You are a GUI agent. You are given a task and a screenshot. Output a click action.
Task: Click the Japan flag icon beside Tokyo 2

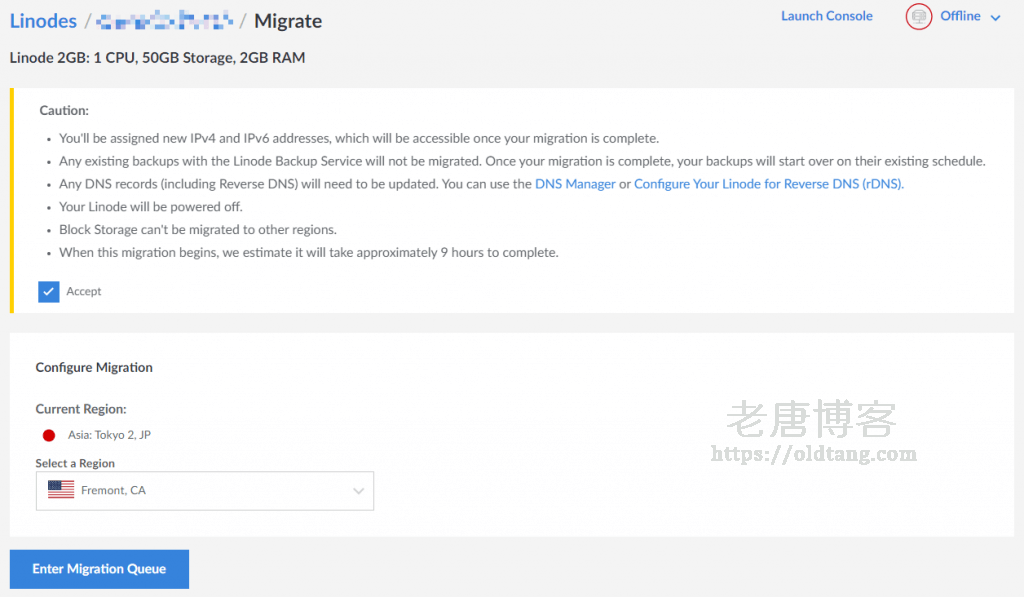click(49, 435)
